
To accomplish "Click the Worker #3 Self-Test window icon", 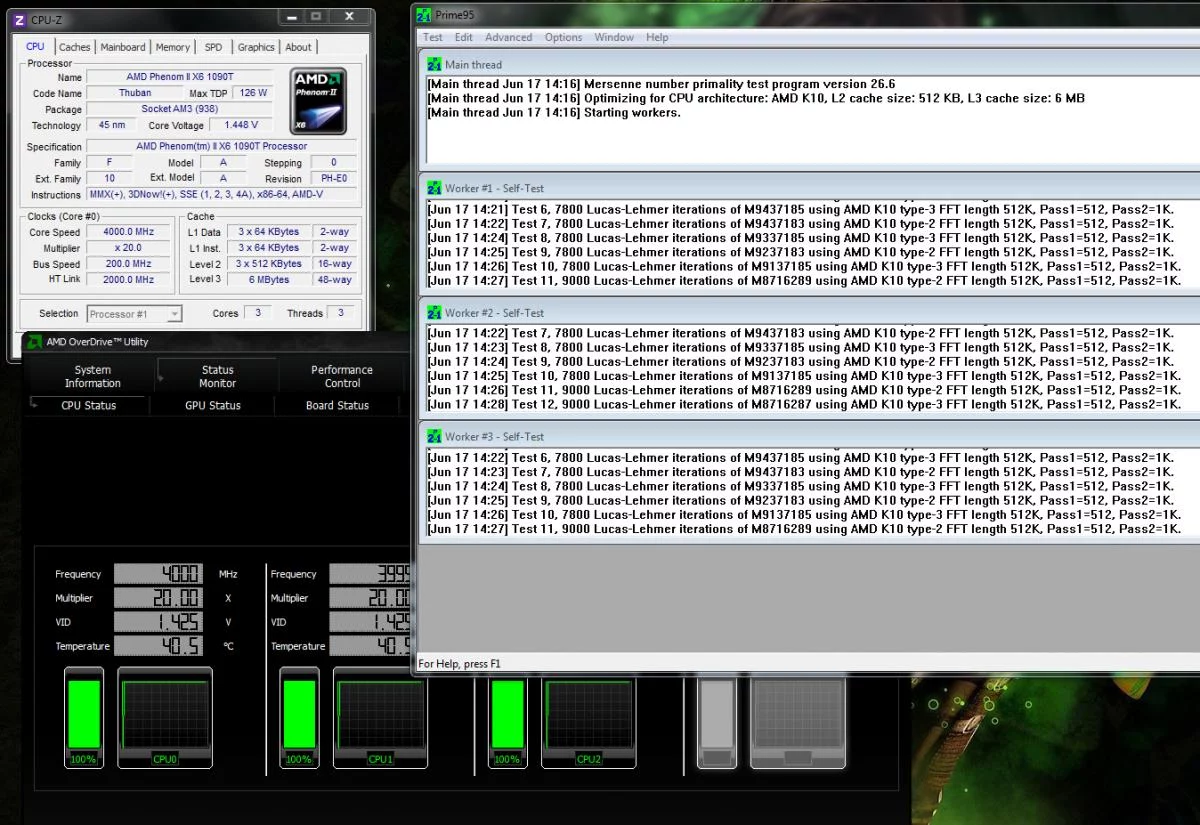I will [434, 437].
